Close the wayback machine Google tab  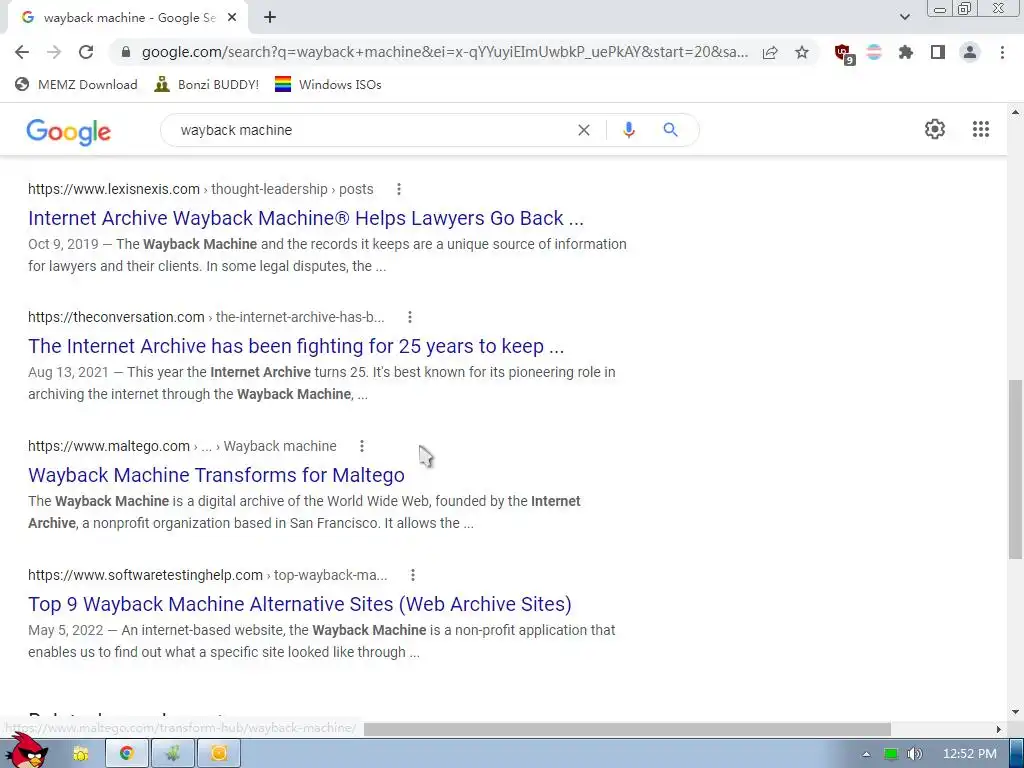coord(232,18)
